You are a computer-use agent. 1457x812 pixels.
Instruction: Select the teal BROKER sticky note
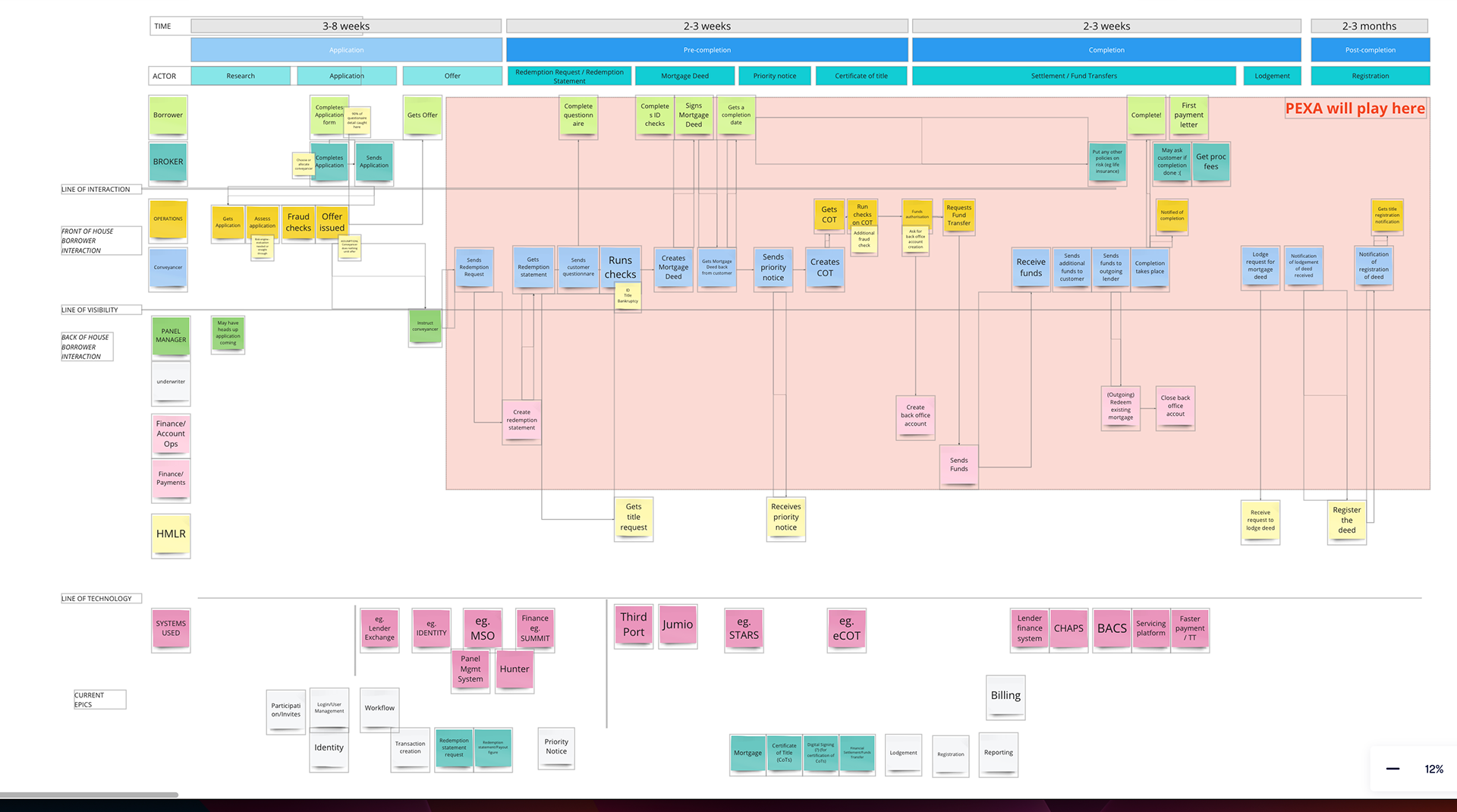pos(168,162)
